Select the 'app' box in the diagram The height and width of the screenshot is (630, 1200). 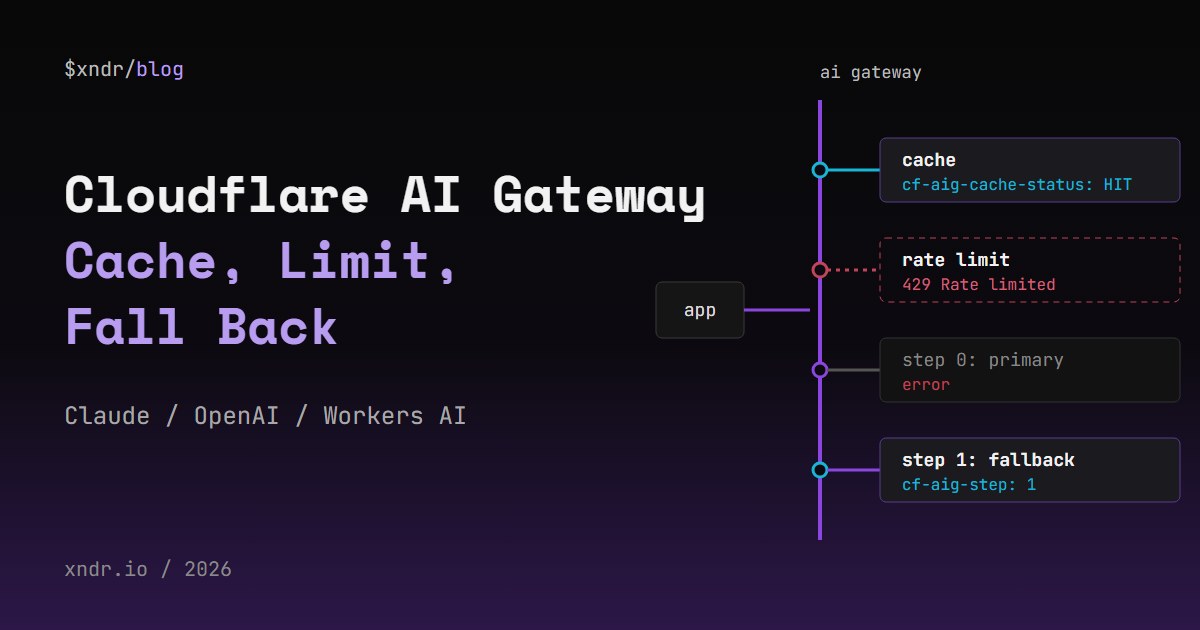tap(700, 310)
